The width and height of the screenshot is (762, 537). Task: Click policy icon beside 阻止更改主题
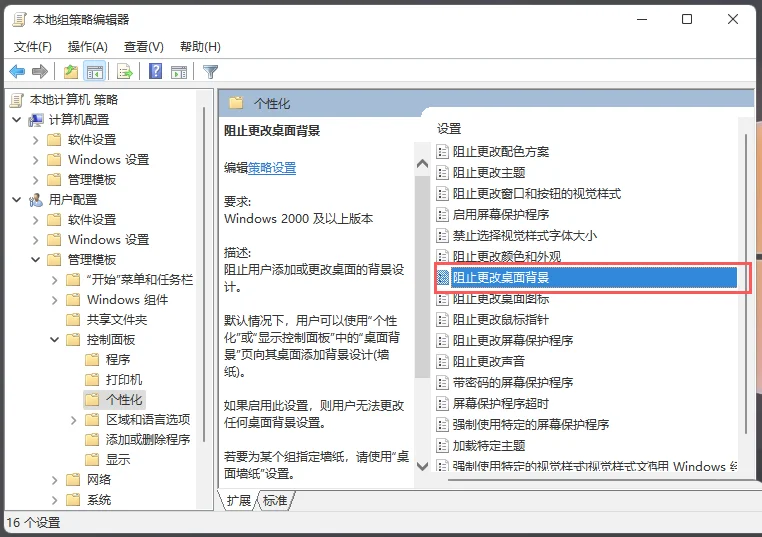442,173
